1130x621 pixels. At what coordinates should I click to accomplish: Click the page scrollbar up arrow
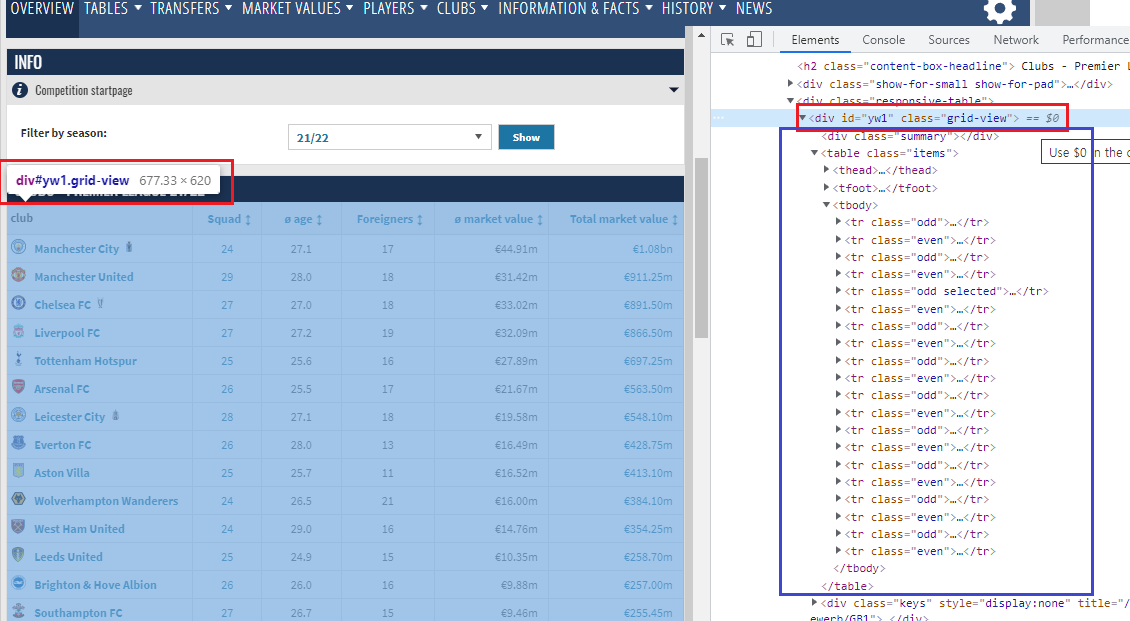(700, 35)
